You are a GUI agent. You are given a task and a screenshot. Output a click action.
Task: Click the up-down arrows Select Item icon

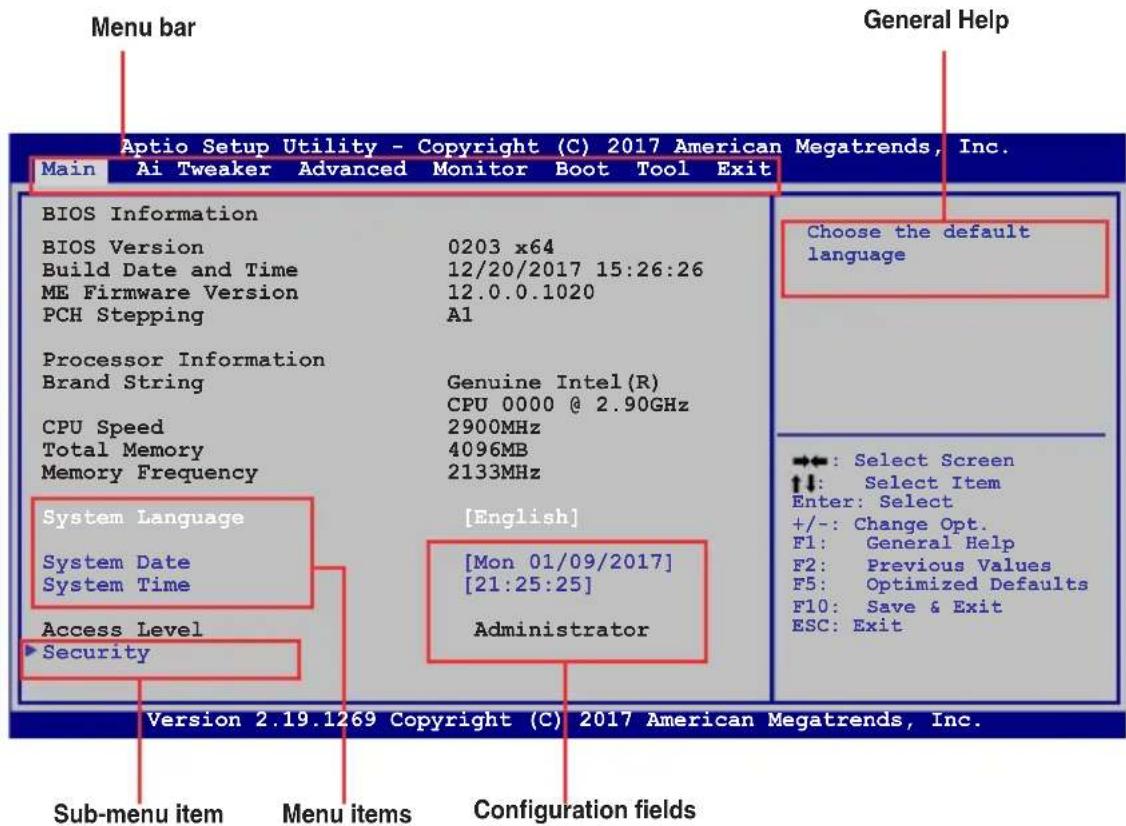tap(804, 483)
